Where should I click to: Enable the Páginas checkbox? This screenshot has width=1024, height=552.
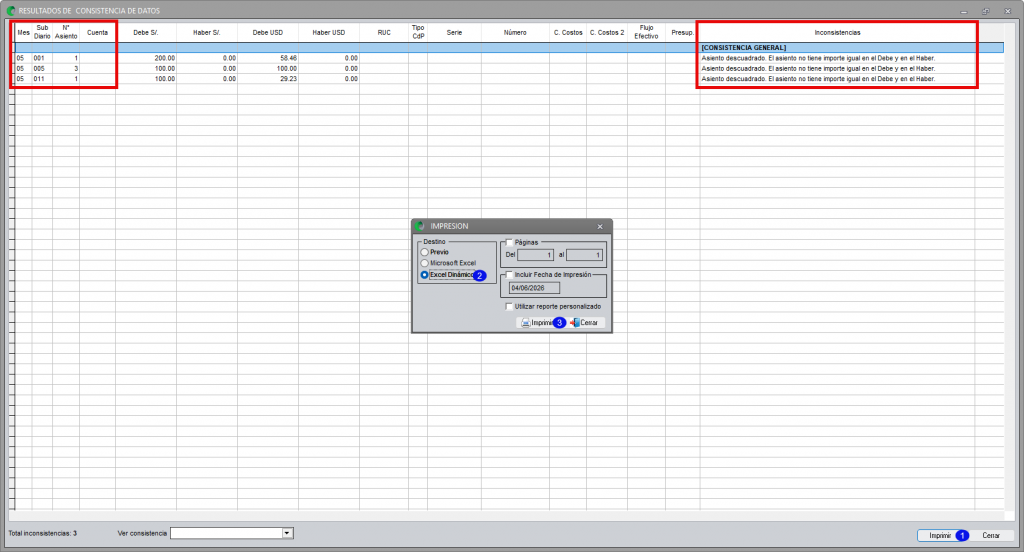point(509,242)
